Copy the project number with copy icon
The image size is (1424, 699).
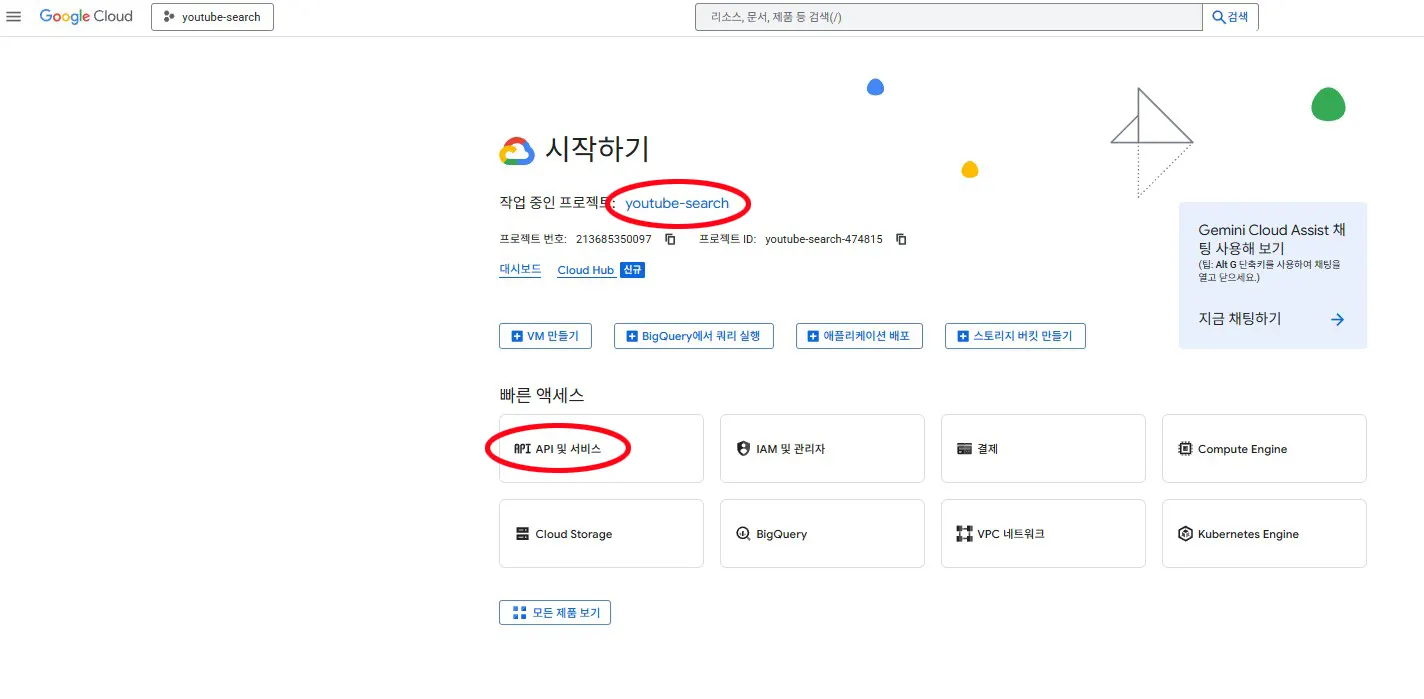point(668,239)
